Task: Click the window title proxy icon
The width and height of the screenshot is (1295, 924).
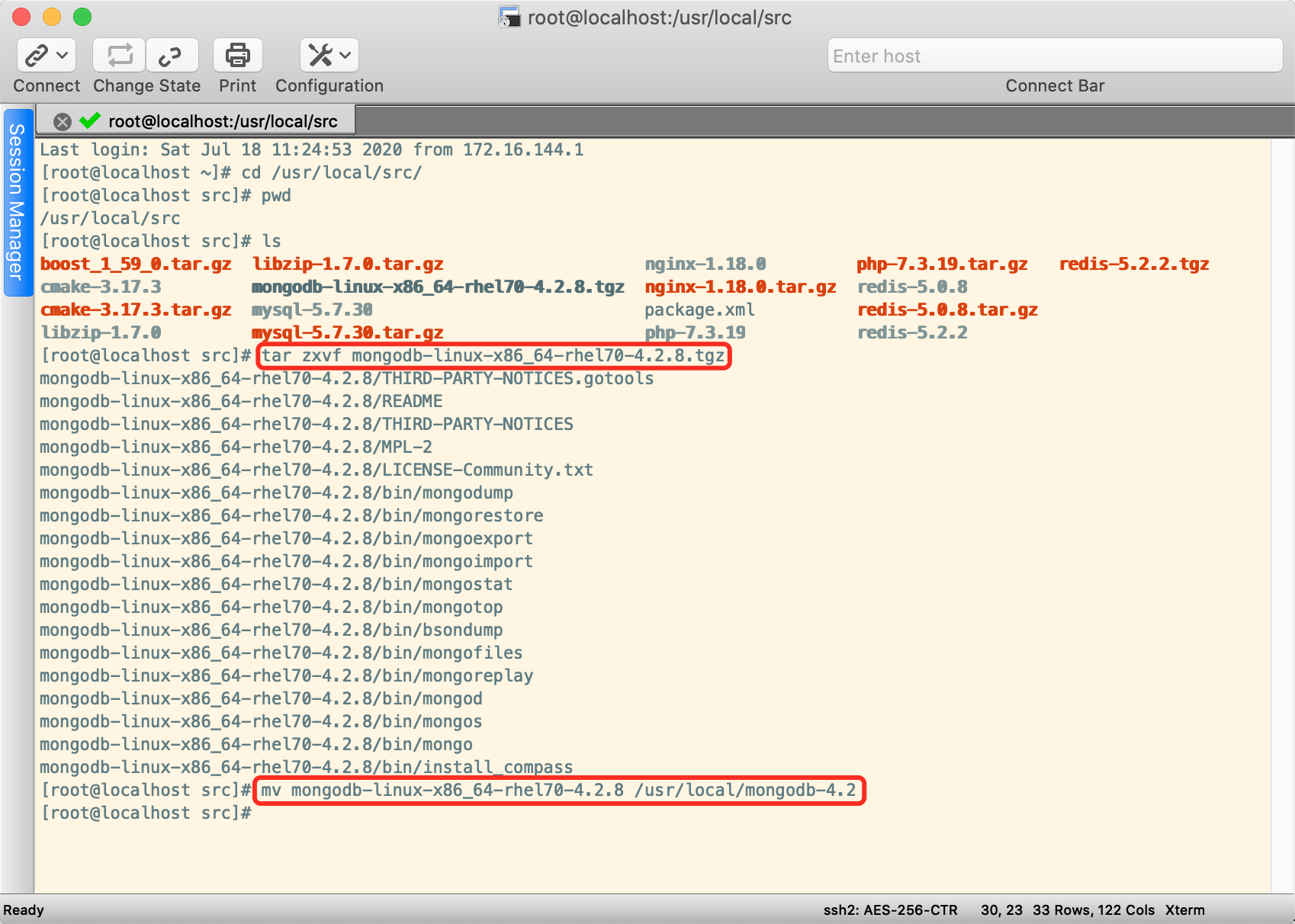Action: [x=509, y=18]
